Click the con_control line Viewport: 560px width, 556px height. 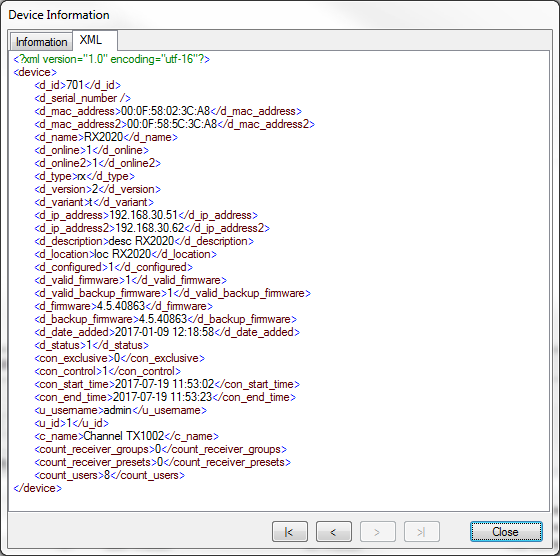(x=108, y=371)
